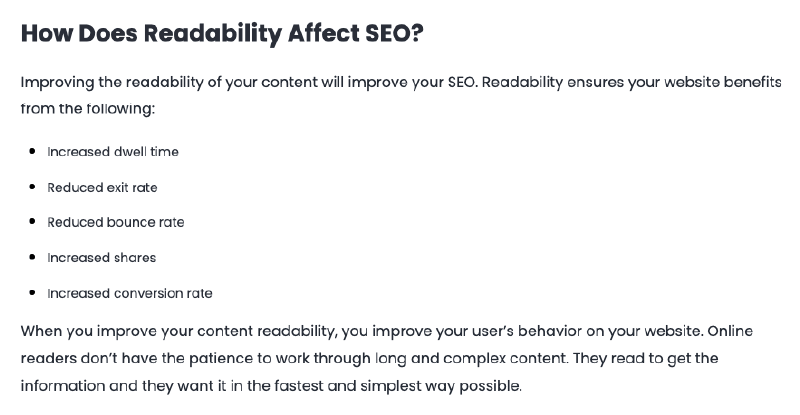
Task: Click the bullet before "Increased dwell time"
Action: click(x=33, y=152)
